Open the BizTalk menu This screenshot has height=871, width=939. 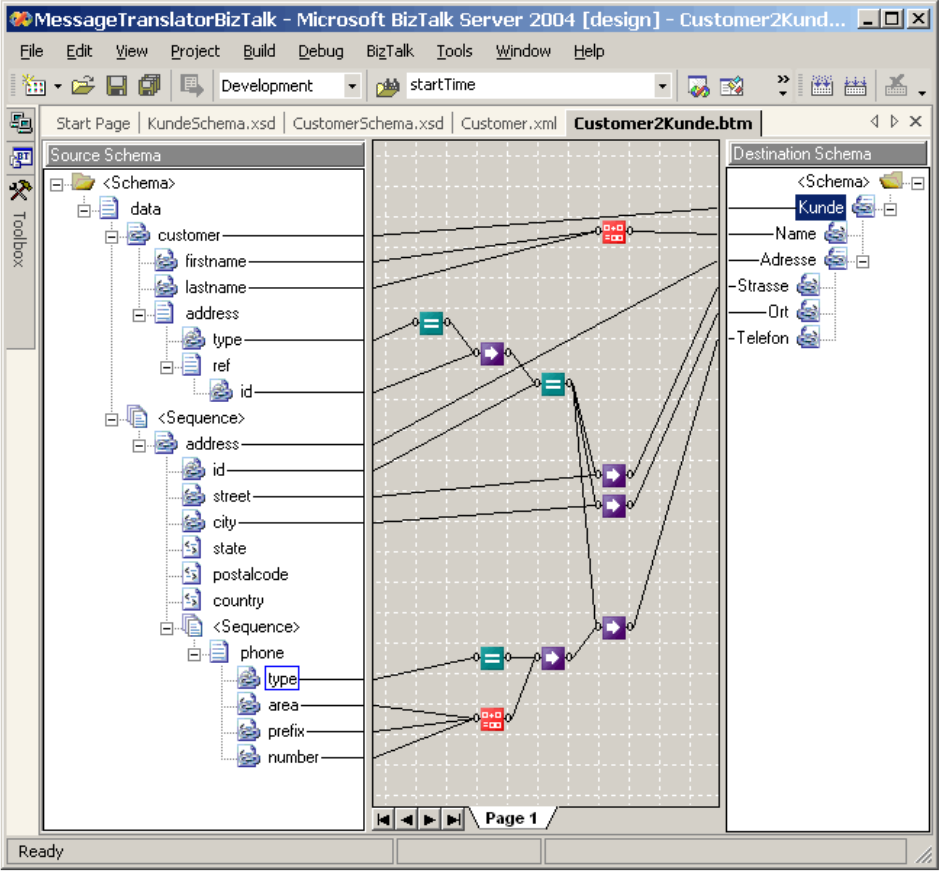390,52
